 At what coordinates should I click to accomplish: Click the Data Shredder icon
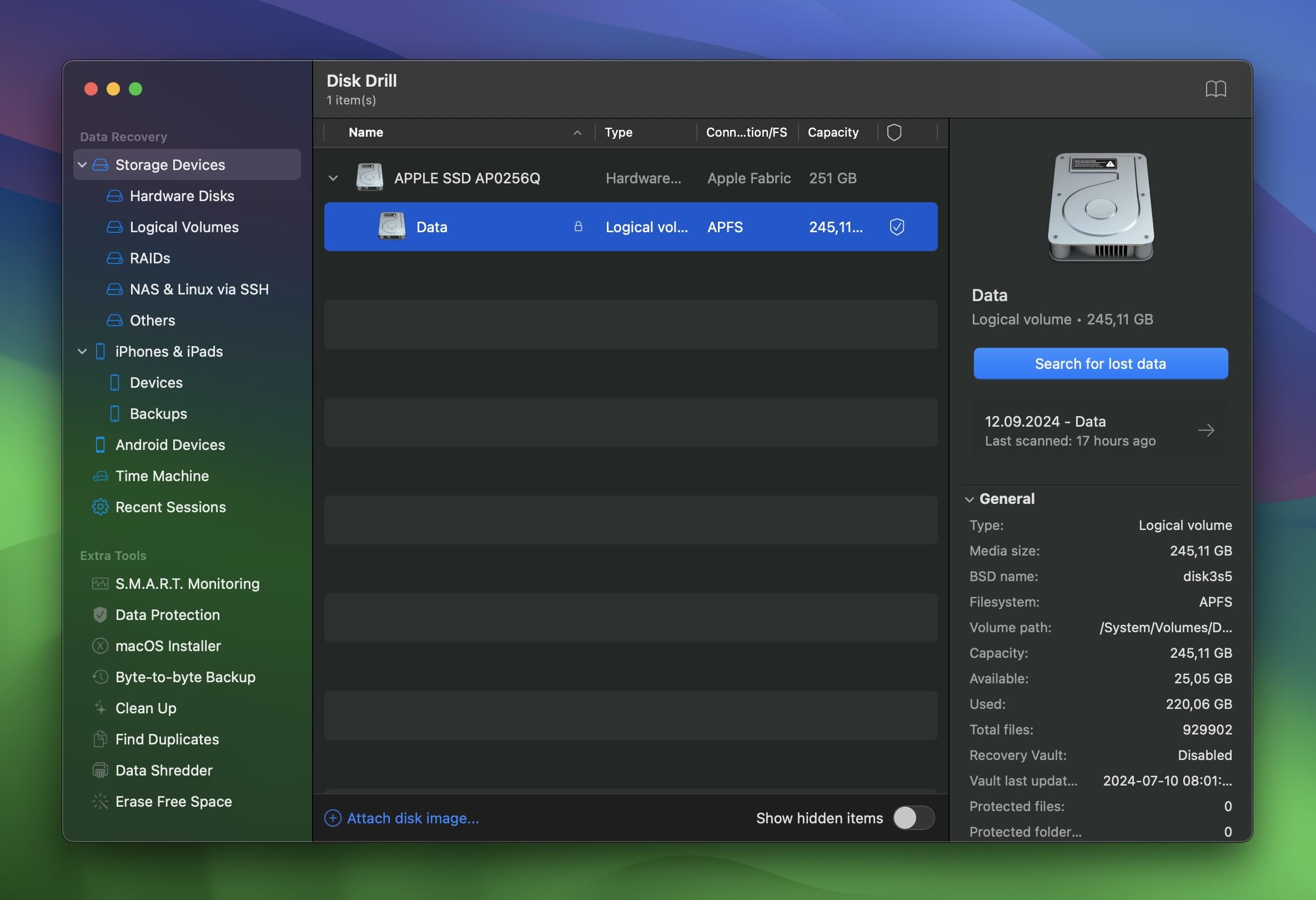click(101, 771)
